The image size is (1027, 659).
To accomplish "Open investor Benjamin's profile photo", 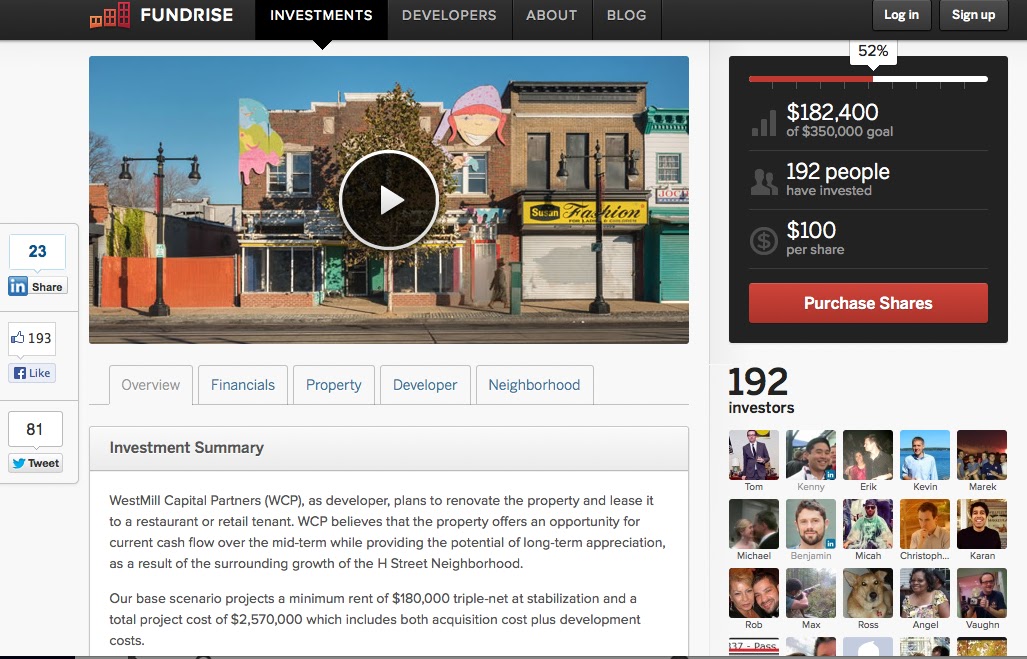I will coord(811,523).
